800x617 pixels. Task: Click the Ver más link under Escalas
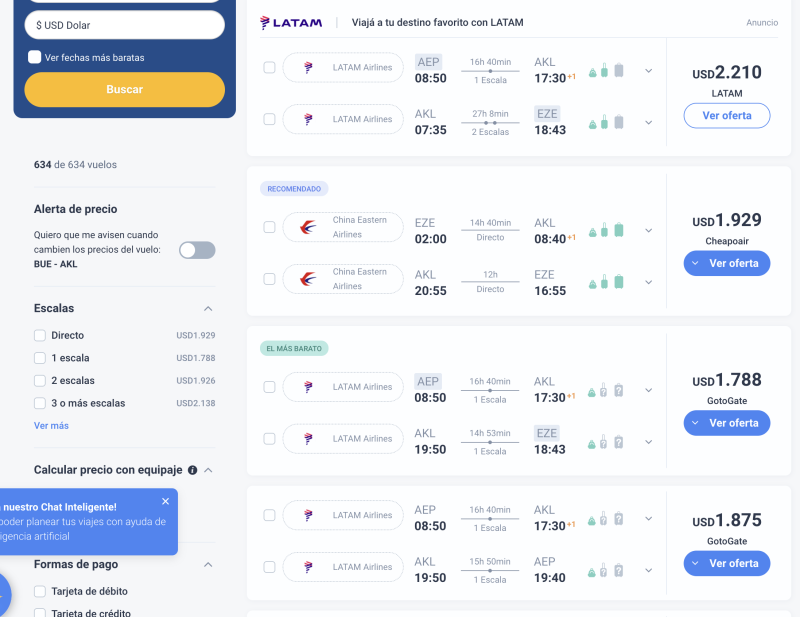[x=51, y=425]
